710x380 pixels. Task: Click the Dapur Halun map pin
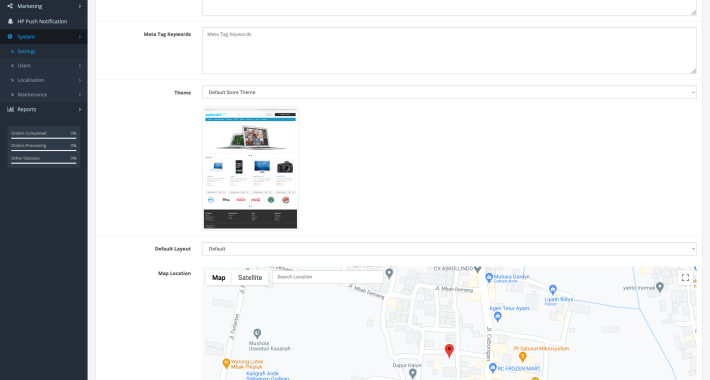(412, 374)
